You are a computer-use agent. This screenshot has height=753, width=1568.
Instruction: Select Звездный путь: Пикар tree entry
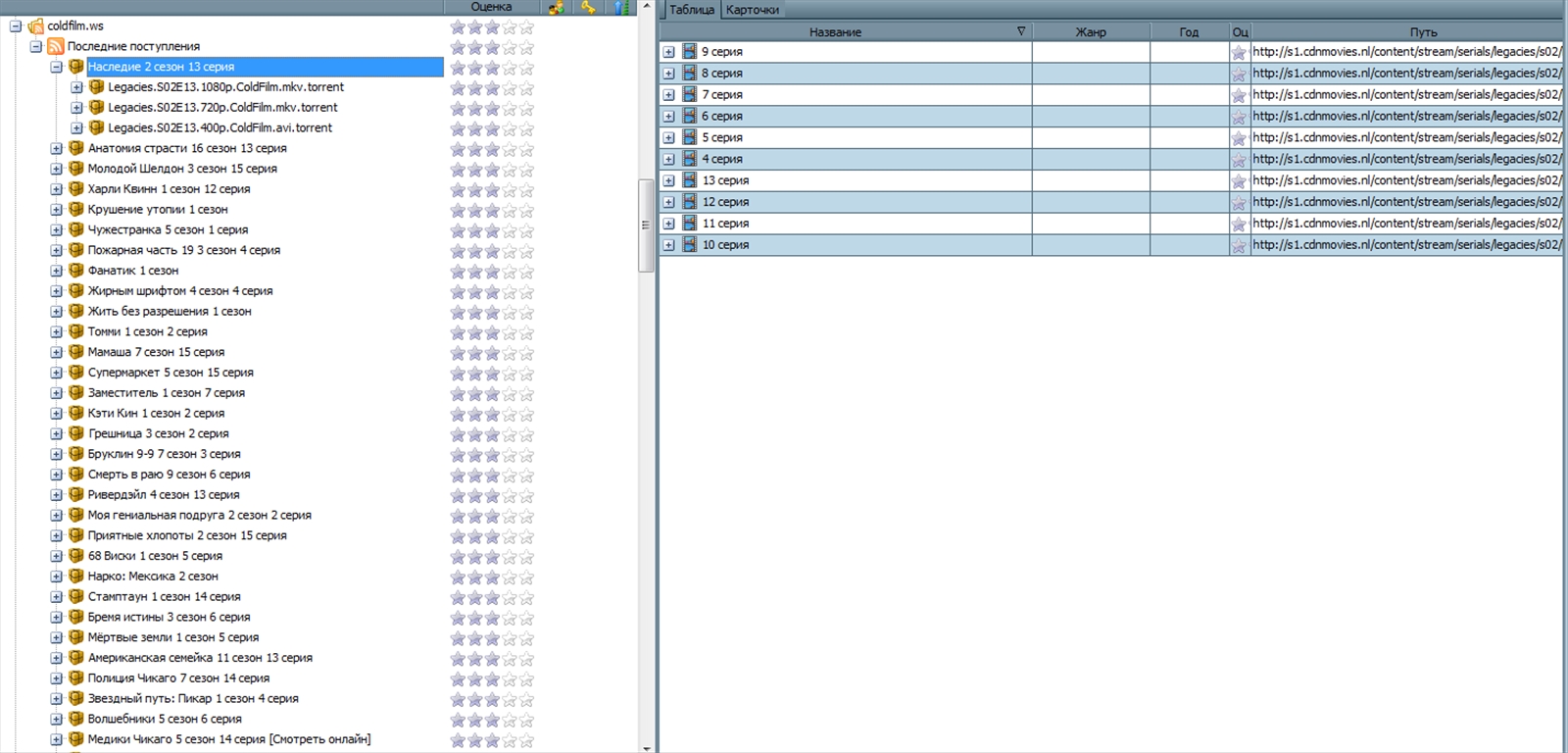(x=193, y=699)
